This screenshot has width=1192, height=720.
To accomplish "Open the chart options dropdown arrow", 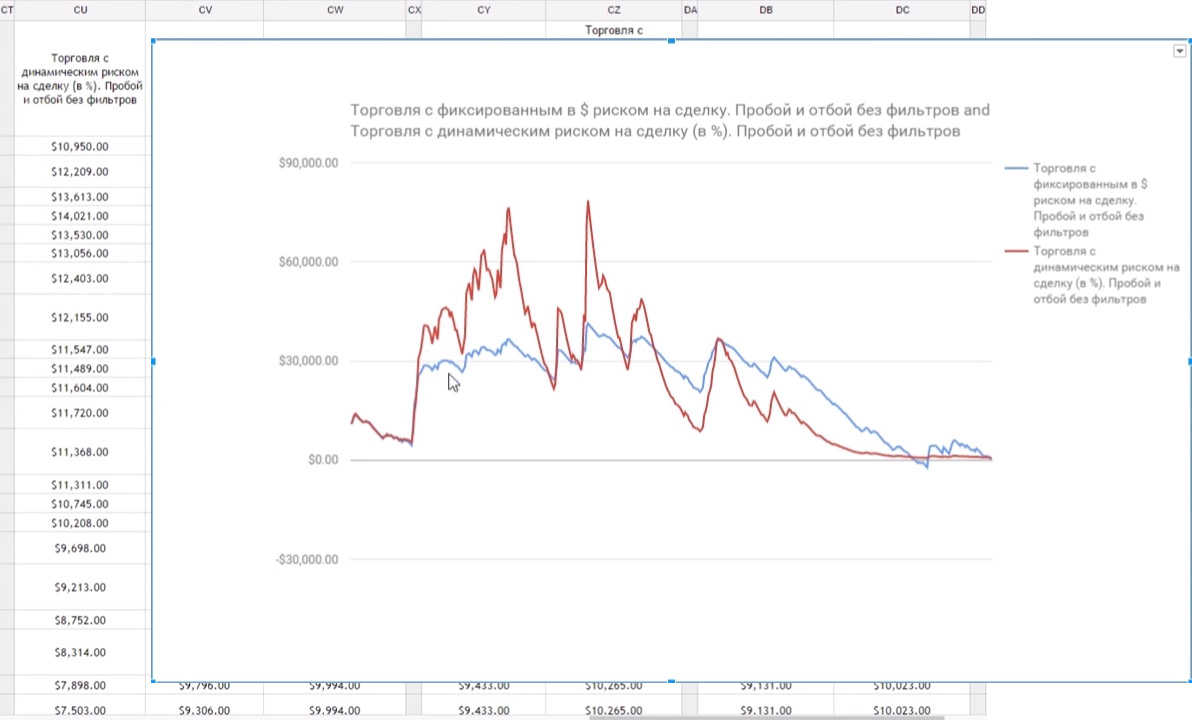I will (x=1179, y=51).
